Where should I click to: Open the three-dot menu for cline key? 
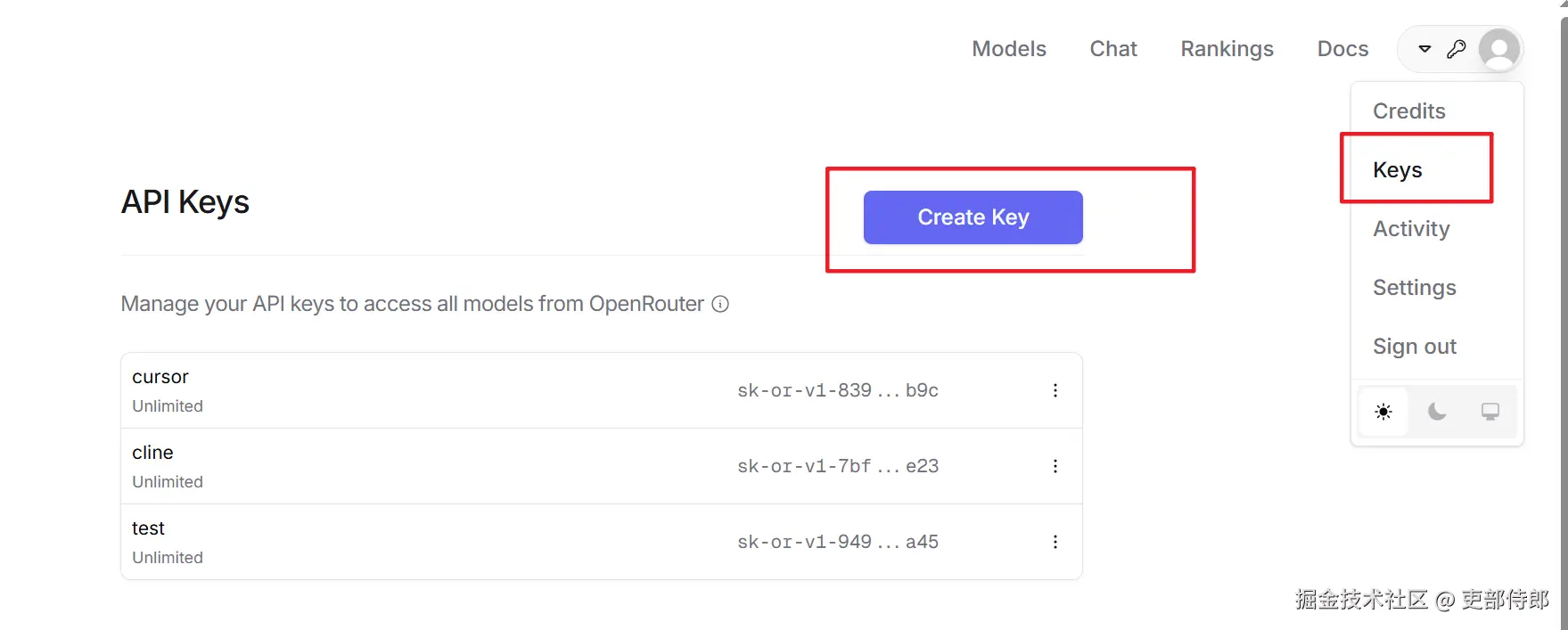click(x=1055, y=466)
